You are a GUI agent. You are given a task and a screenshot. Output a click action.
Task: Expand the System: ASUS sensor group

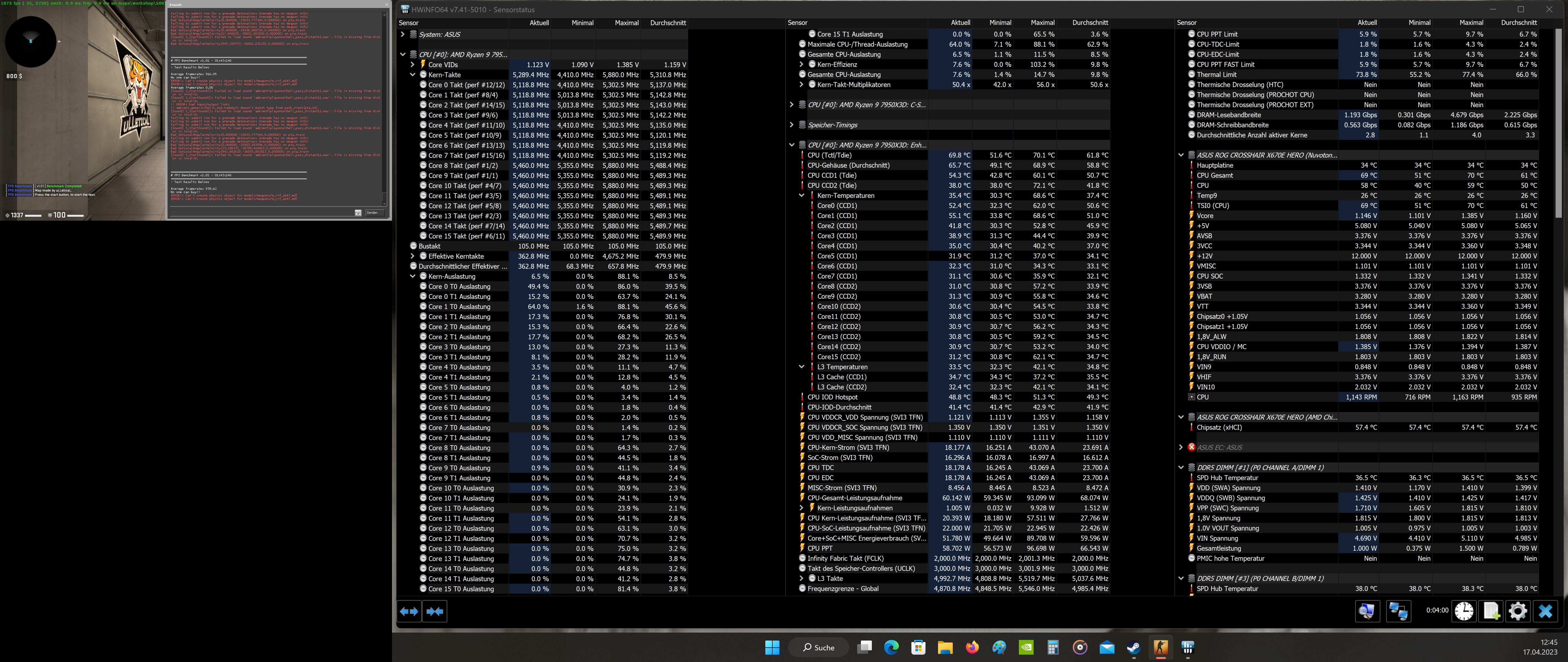(402, 34)
